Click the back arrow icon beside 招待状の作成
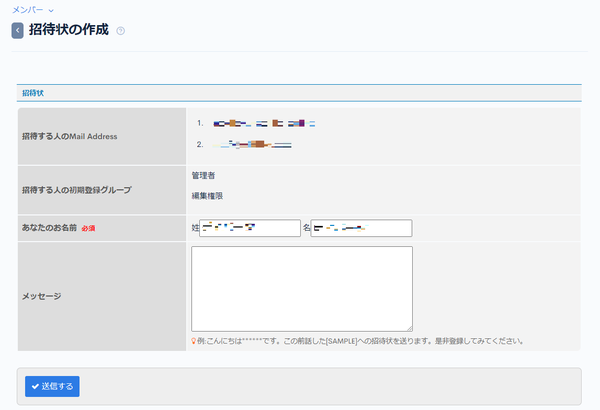 click(17, 31)
